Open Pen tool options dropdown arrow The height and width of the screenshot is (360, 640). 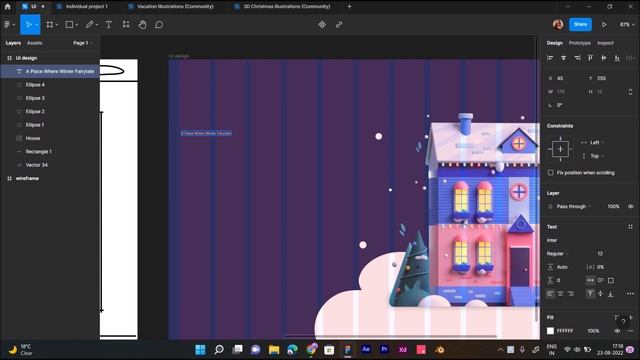point(97,25)
